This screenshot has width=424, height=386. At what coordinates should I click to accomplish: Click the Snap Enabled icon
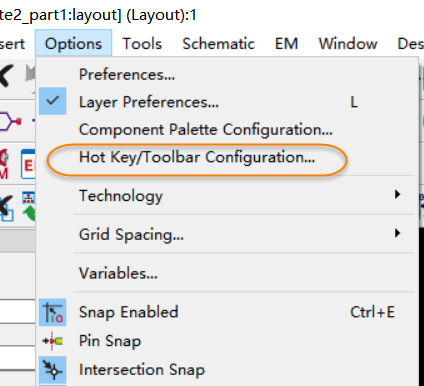(x=53, y=312)
